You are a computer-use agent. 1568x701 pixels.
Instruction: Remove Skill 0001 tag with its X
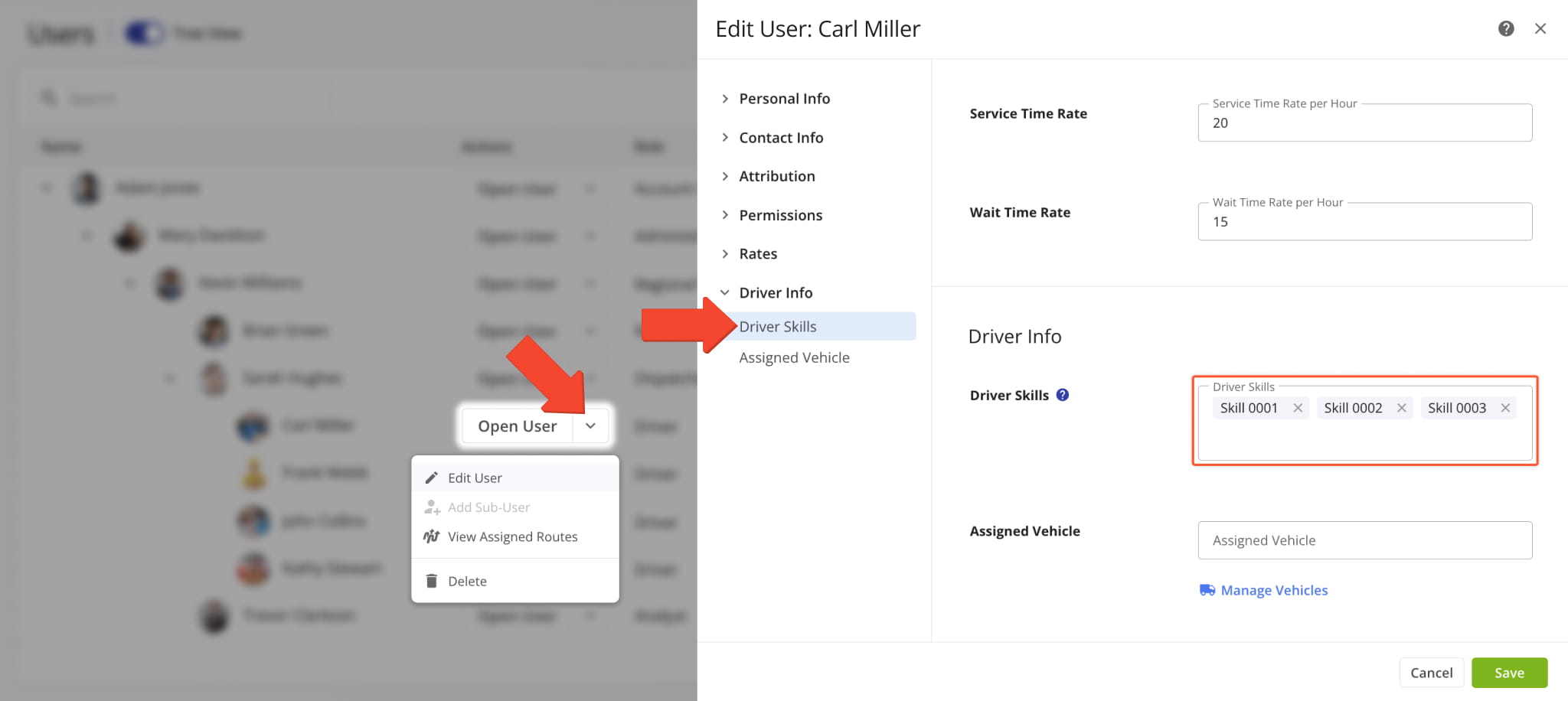[1298, 408]
